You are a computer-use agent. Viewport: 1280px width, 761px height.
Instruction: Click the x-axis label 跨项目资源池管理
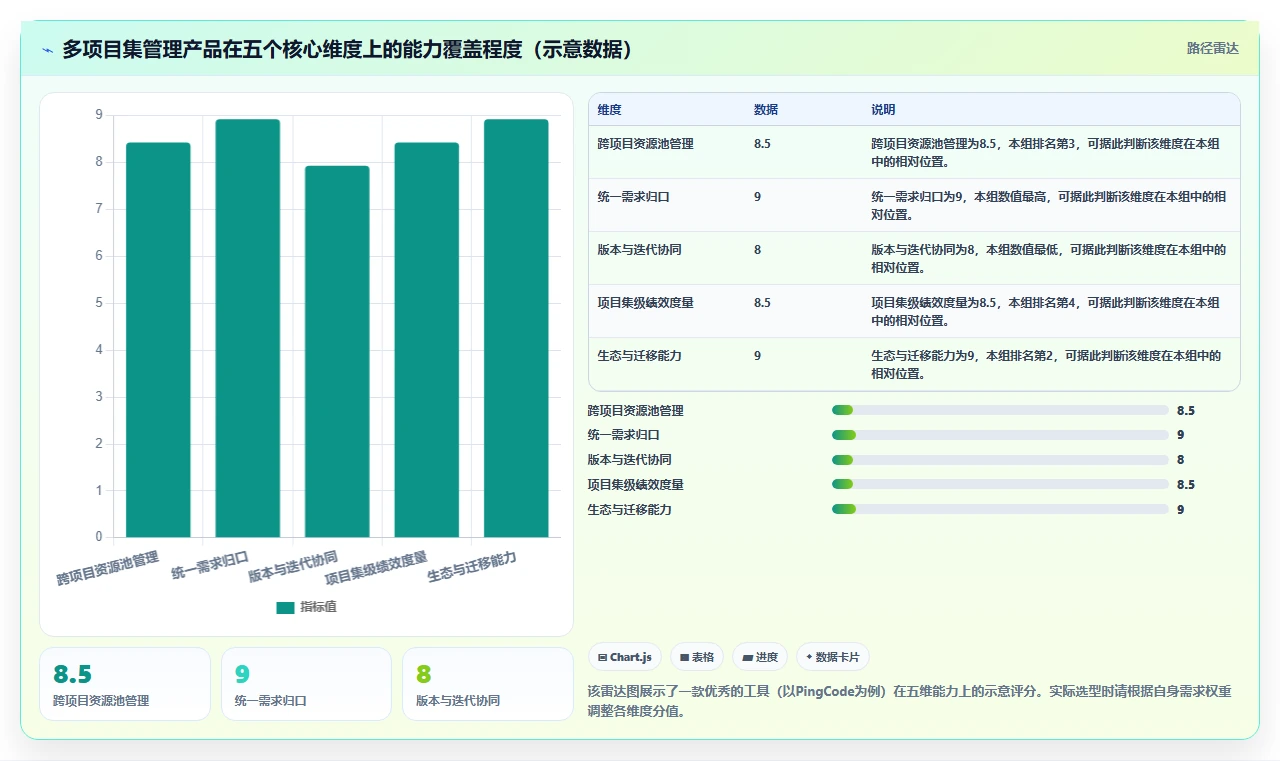[108, 568]
